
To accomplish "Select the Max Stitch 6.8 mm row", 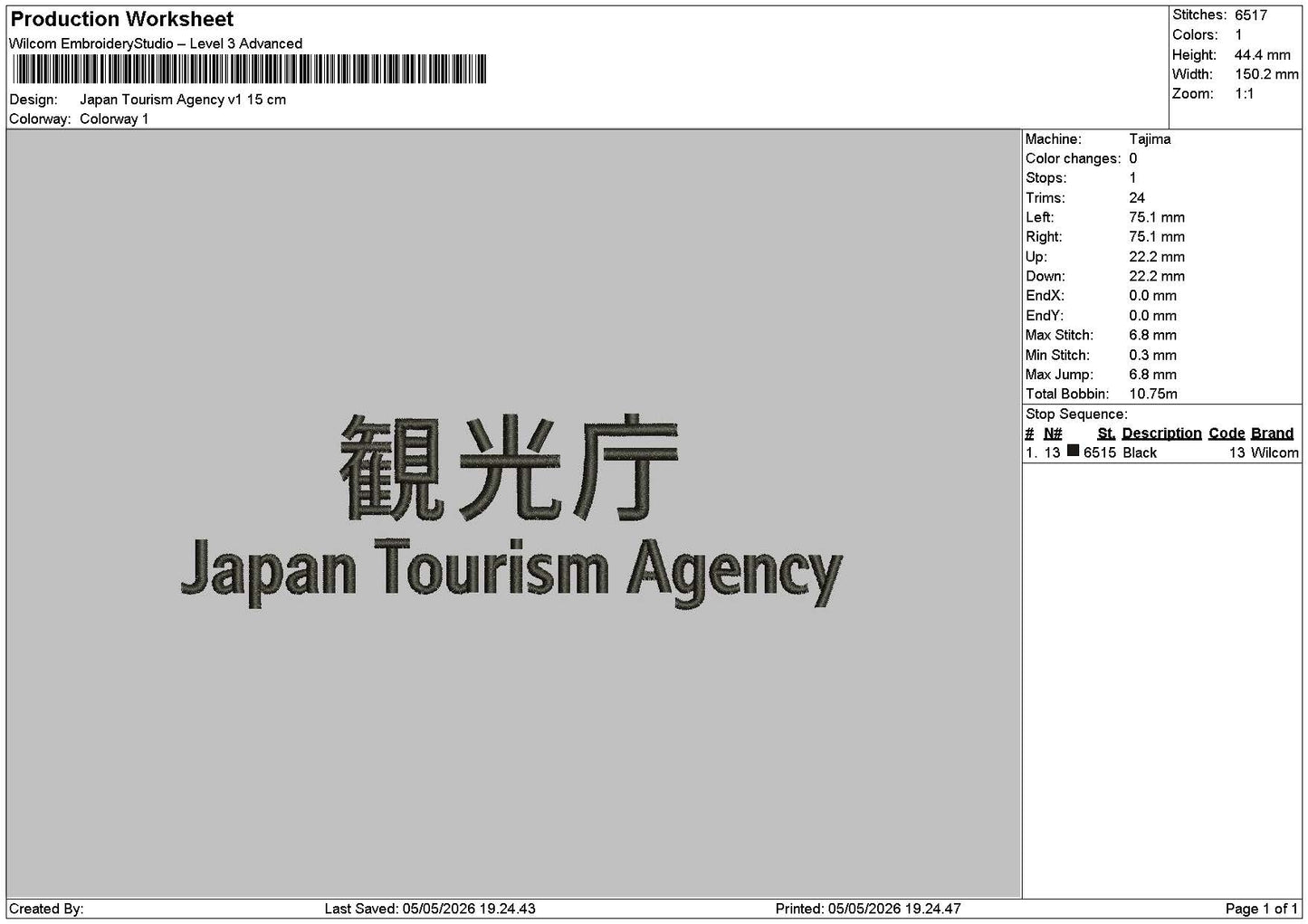I will (1101, 336).
